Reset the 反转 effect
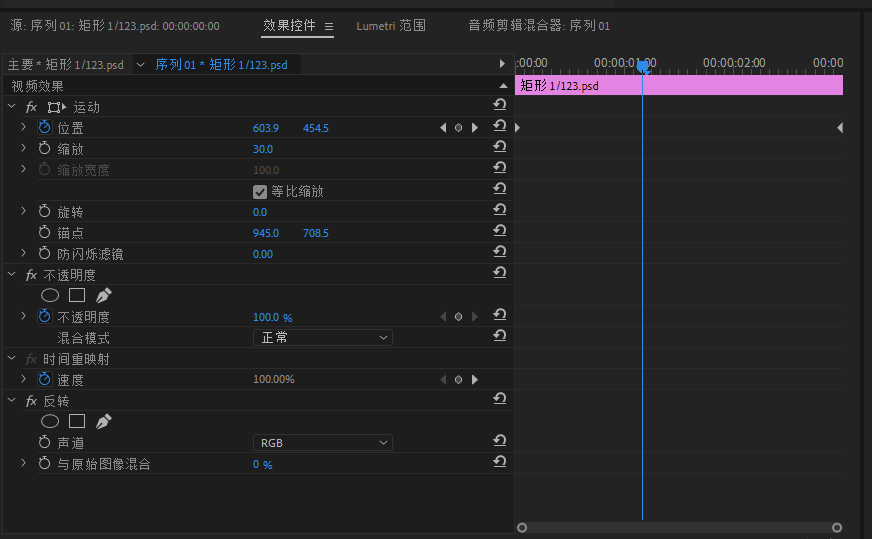This screenshot has width=872, height=539. (499, 399)
